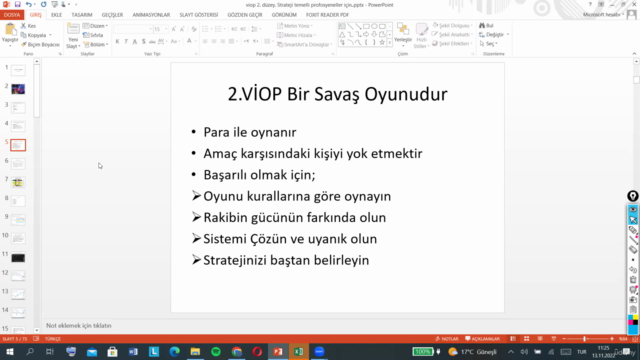
Task: Toggle the eye visibility icon on the annotation toolbar
Action: (633, 210)
